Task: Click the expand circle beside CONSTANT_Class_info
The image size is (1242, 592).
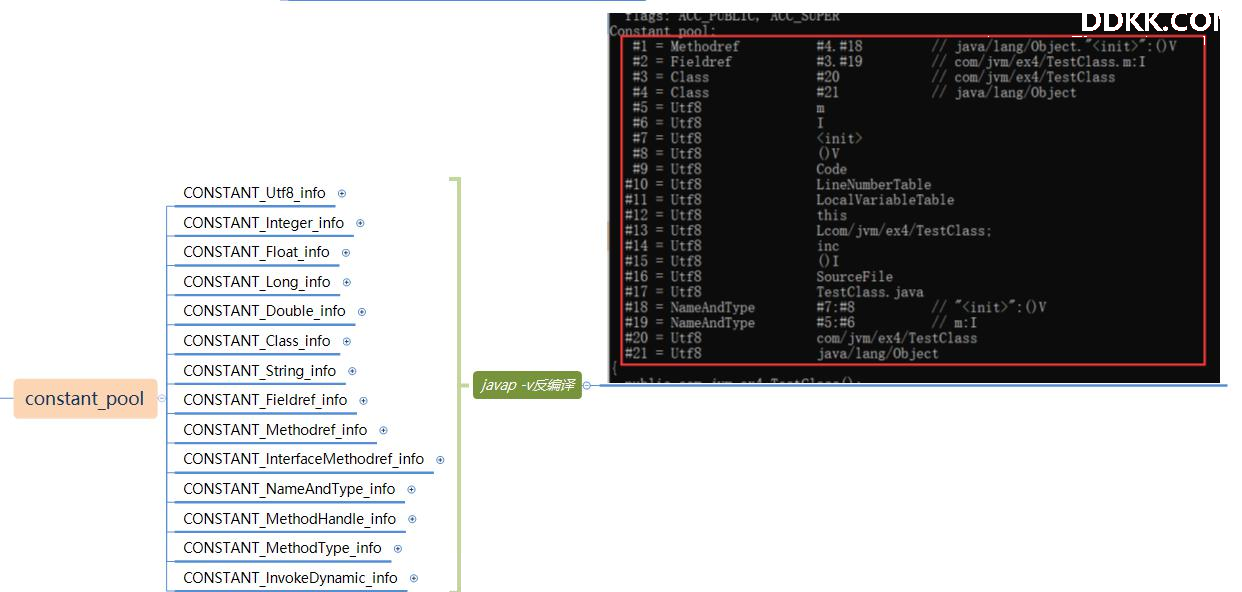Action: click(347, 341)
